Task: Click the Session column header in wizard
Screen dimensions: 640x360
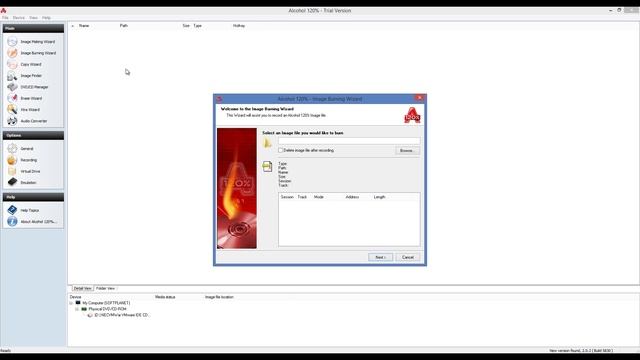Action: [287, 197]
